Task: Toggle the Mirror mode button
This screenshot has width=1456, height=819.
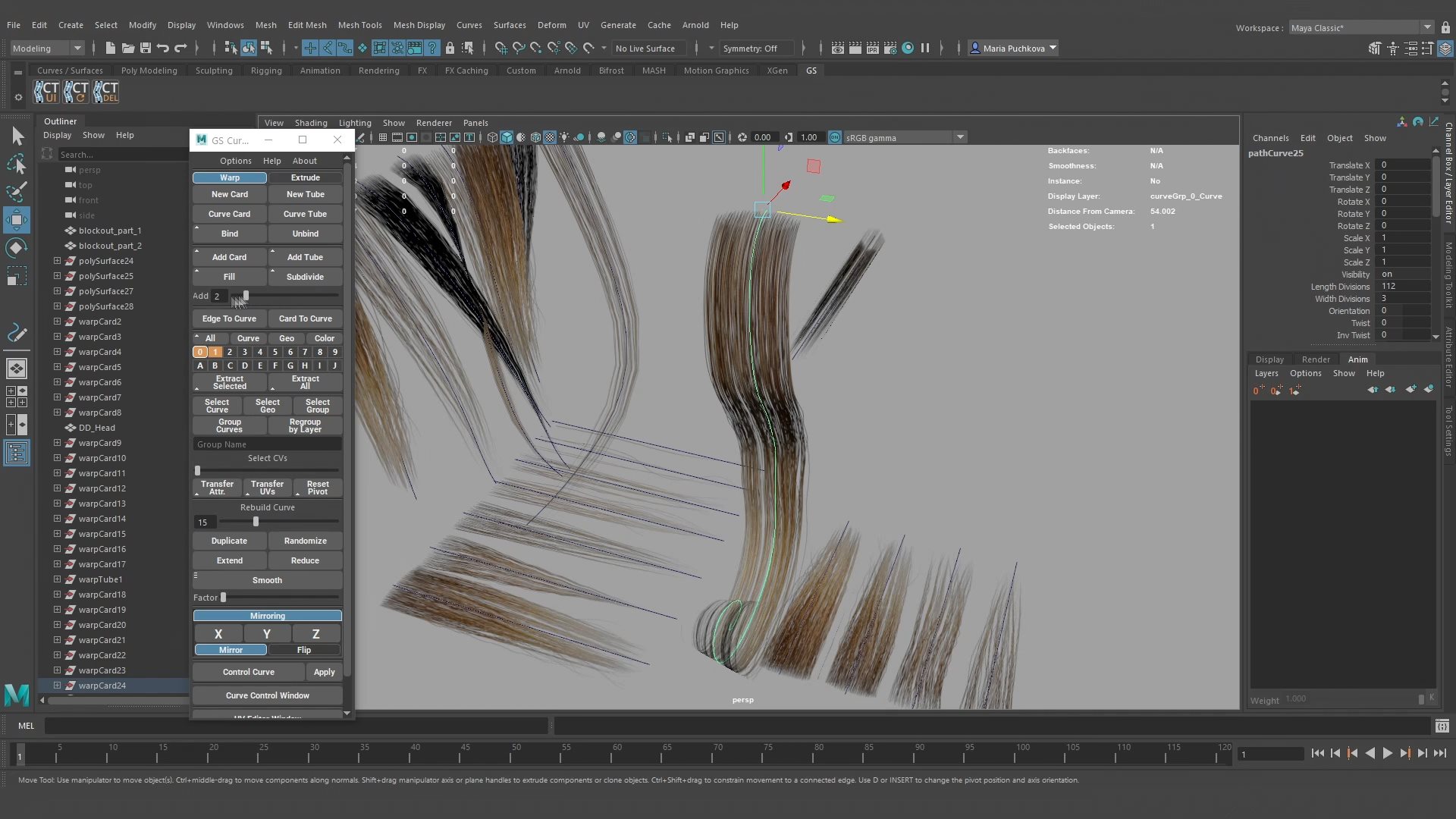Action: [x=231, y=650]
